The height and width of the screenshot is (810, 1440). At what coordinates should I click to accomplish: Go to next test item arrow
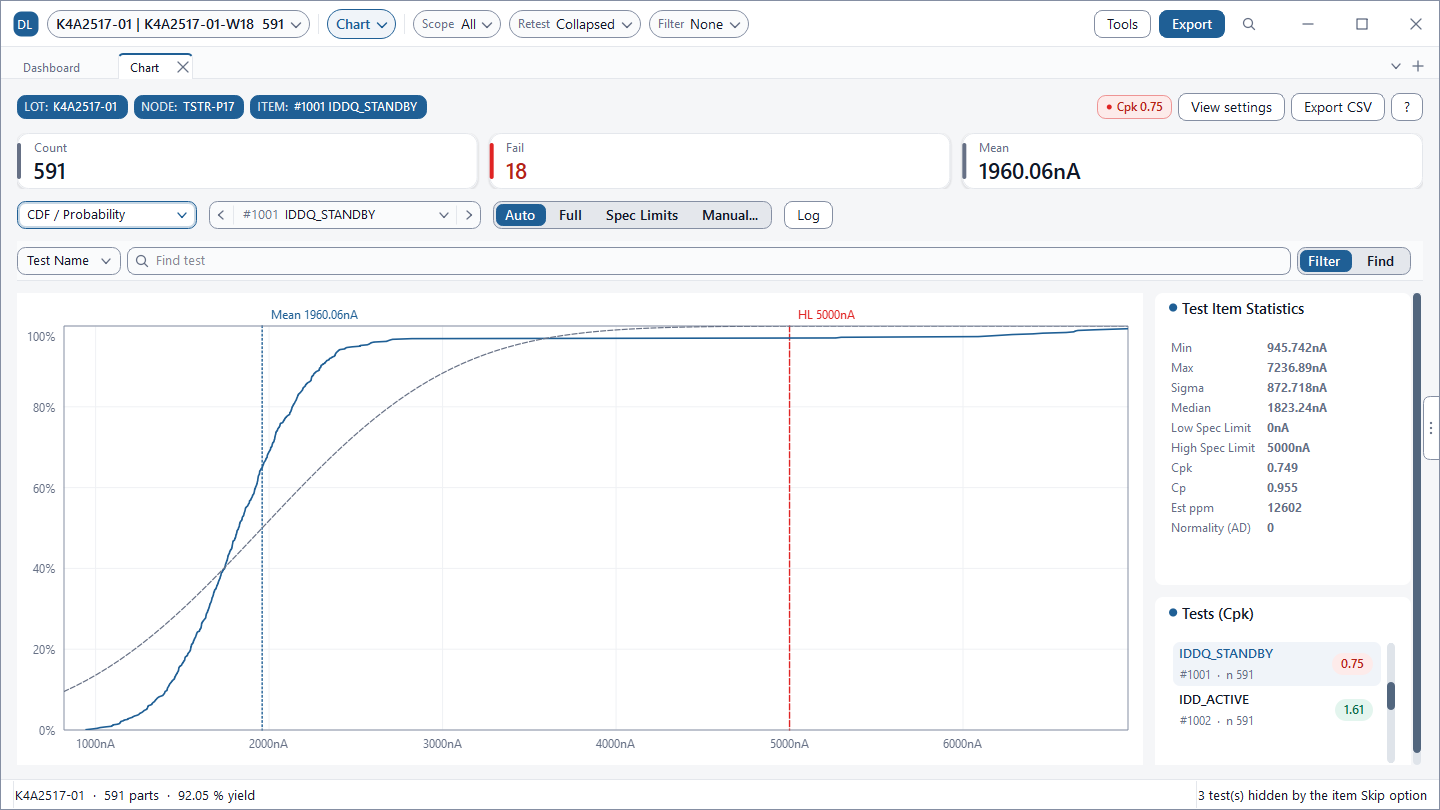click(x=469, y=215)
